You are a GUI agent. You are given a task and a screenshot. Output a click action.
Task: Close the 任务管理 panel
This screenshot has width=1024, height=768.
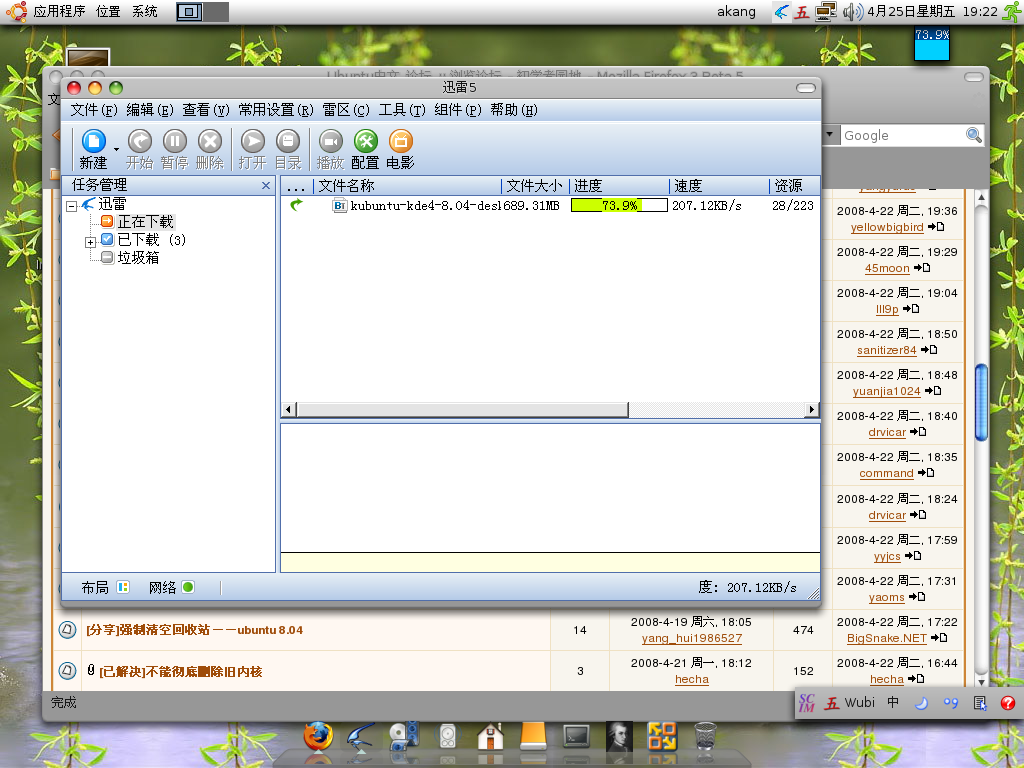point(266,185)
